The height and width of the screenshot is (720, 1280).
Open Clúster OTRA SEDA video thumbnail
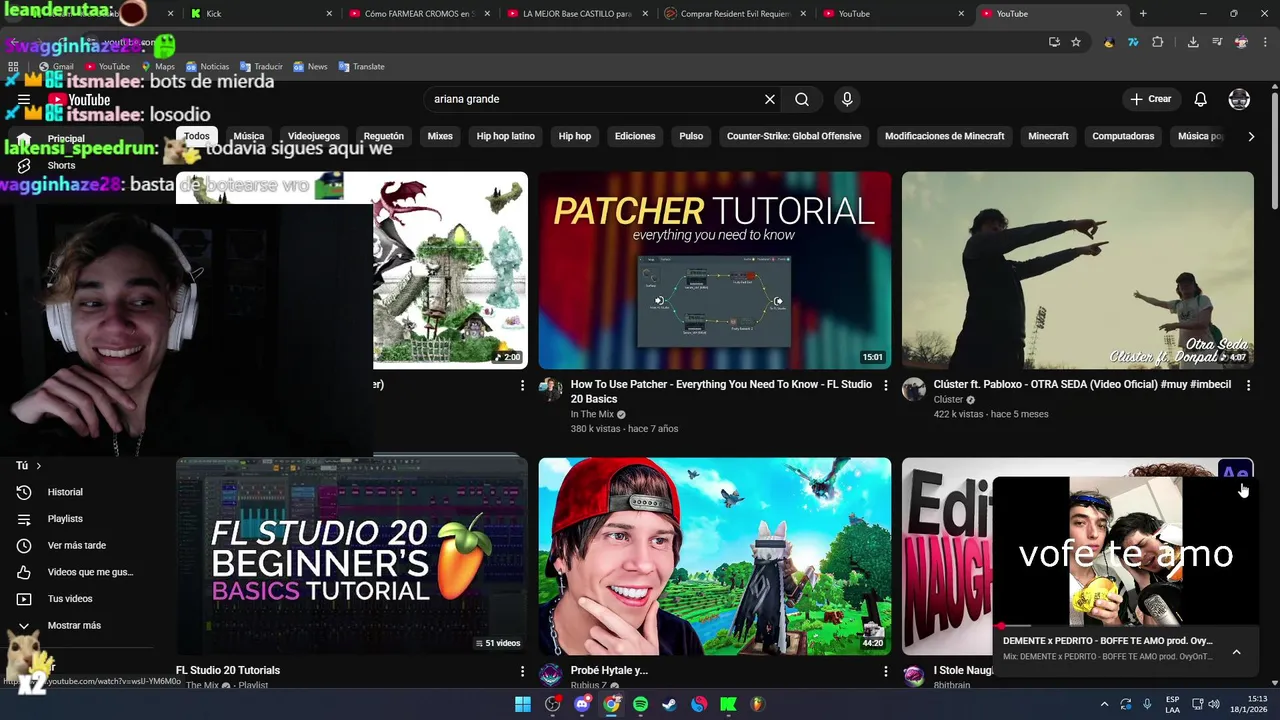[1078, 270]
